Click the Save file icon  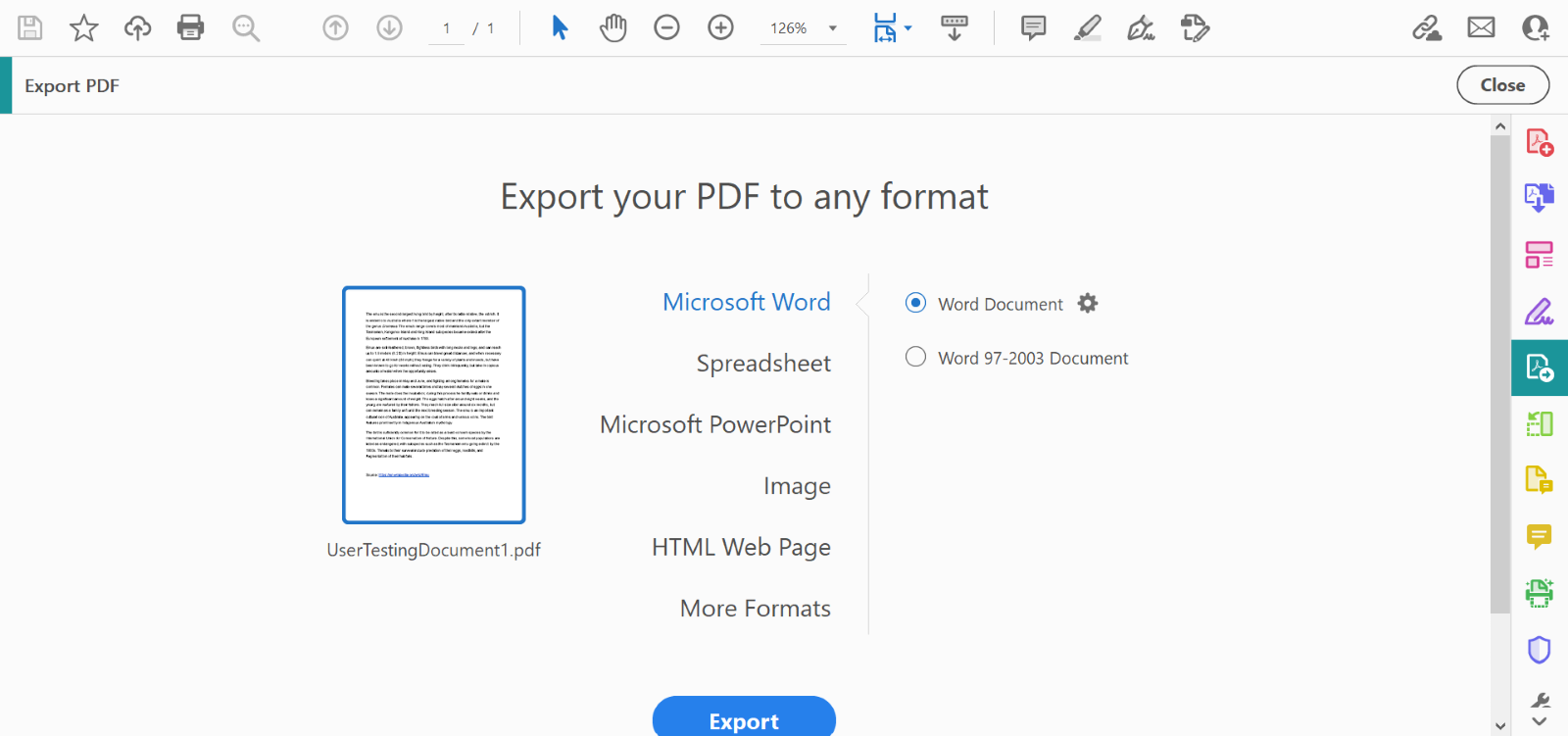pyautogui.click(x=30, y=27)
